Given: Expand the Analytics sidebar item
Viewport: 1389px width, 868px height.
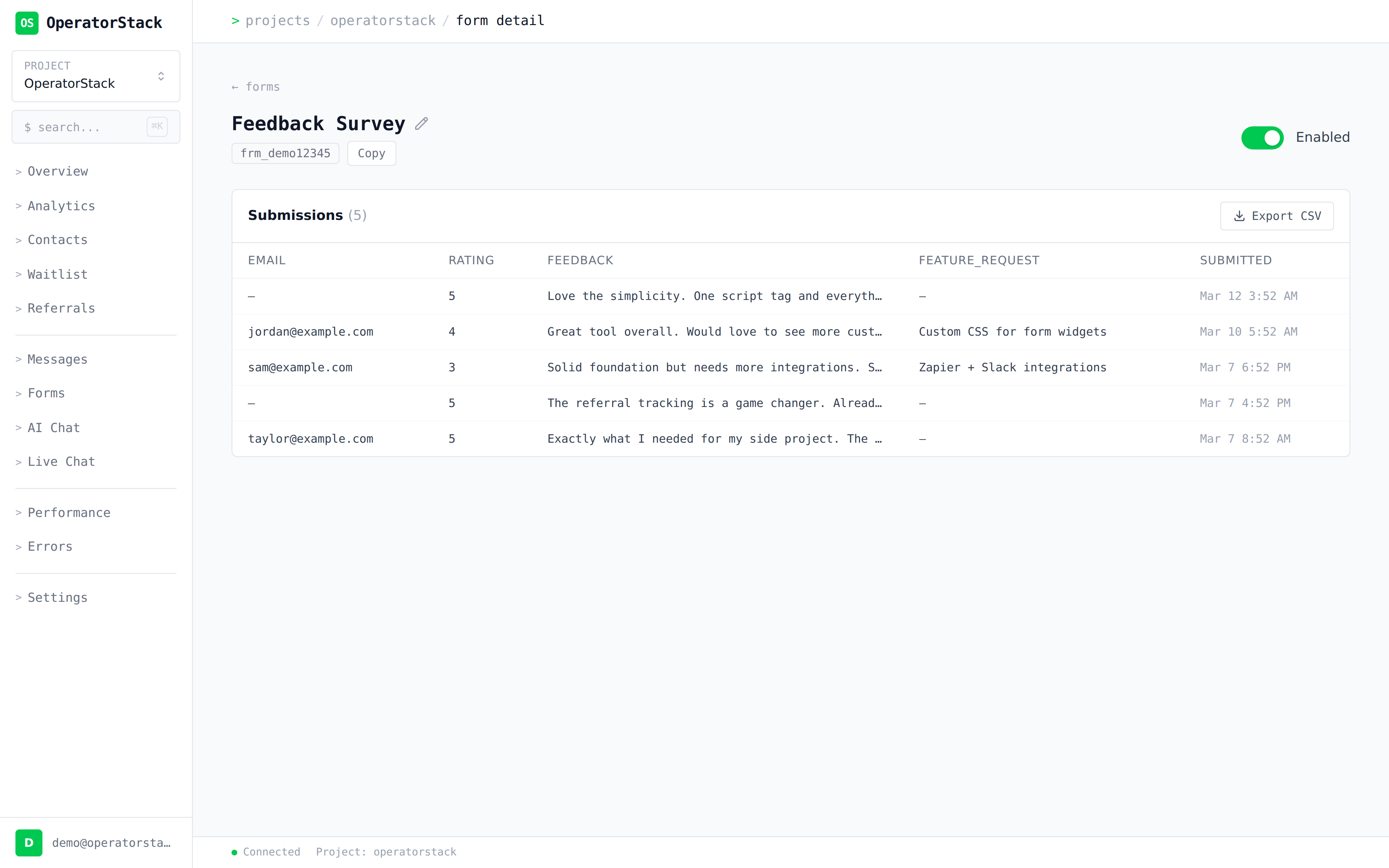Looking at the screenshot, I should point(61,205).
